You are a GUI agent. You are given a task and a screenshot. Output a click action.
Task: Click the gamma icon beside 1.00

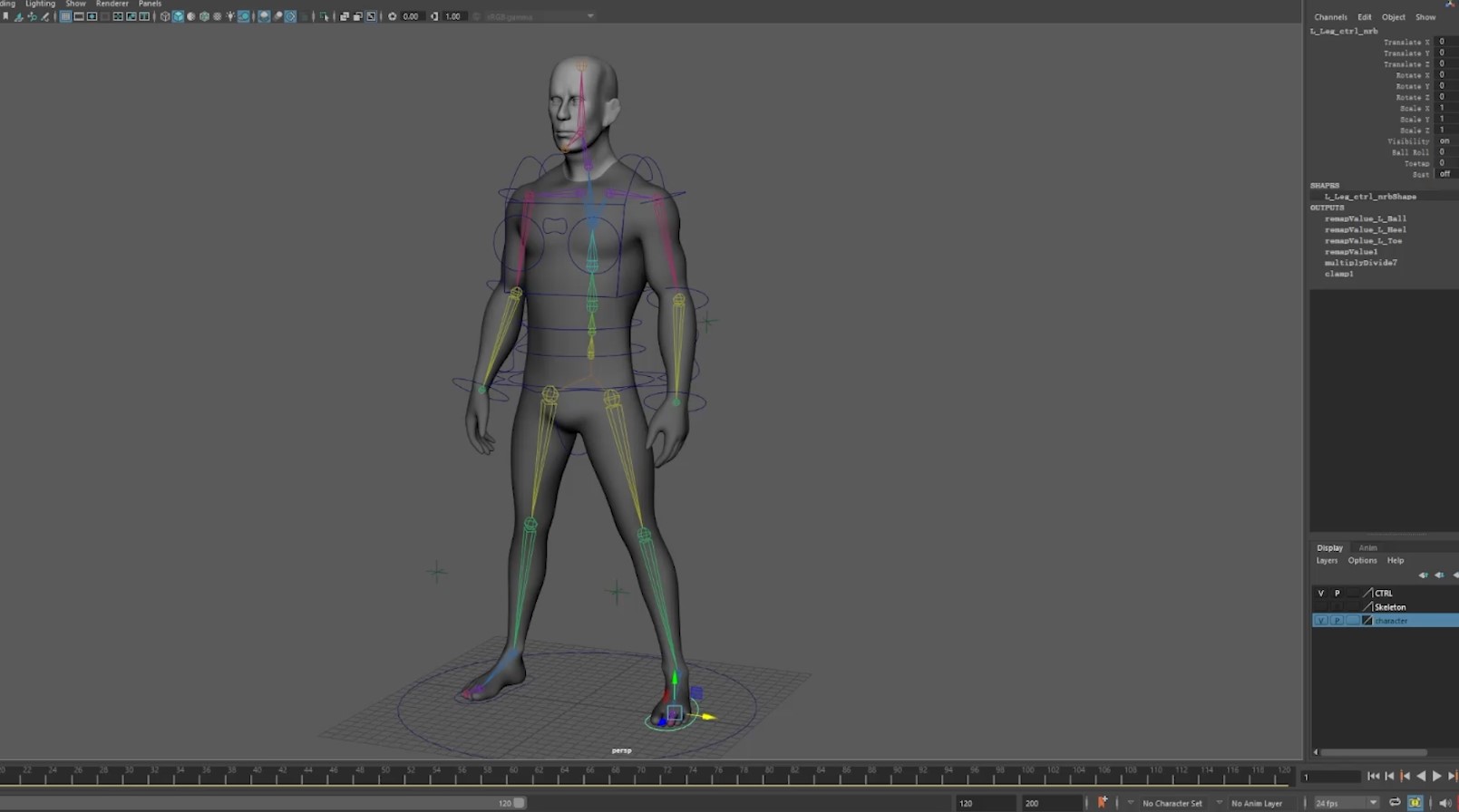[434, 16]
